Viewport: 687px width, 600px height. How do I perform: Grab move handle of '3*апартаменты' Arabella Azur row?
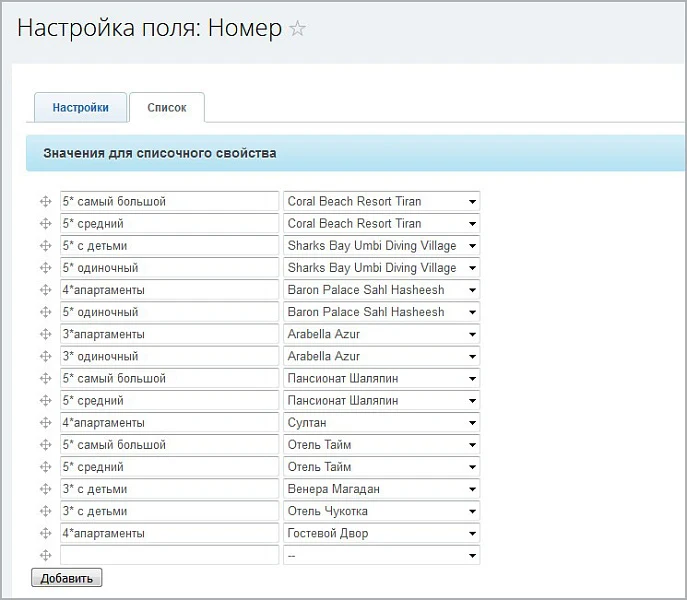pos(46,334)
